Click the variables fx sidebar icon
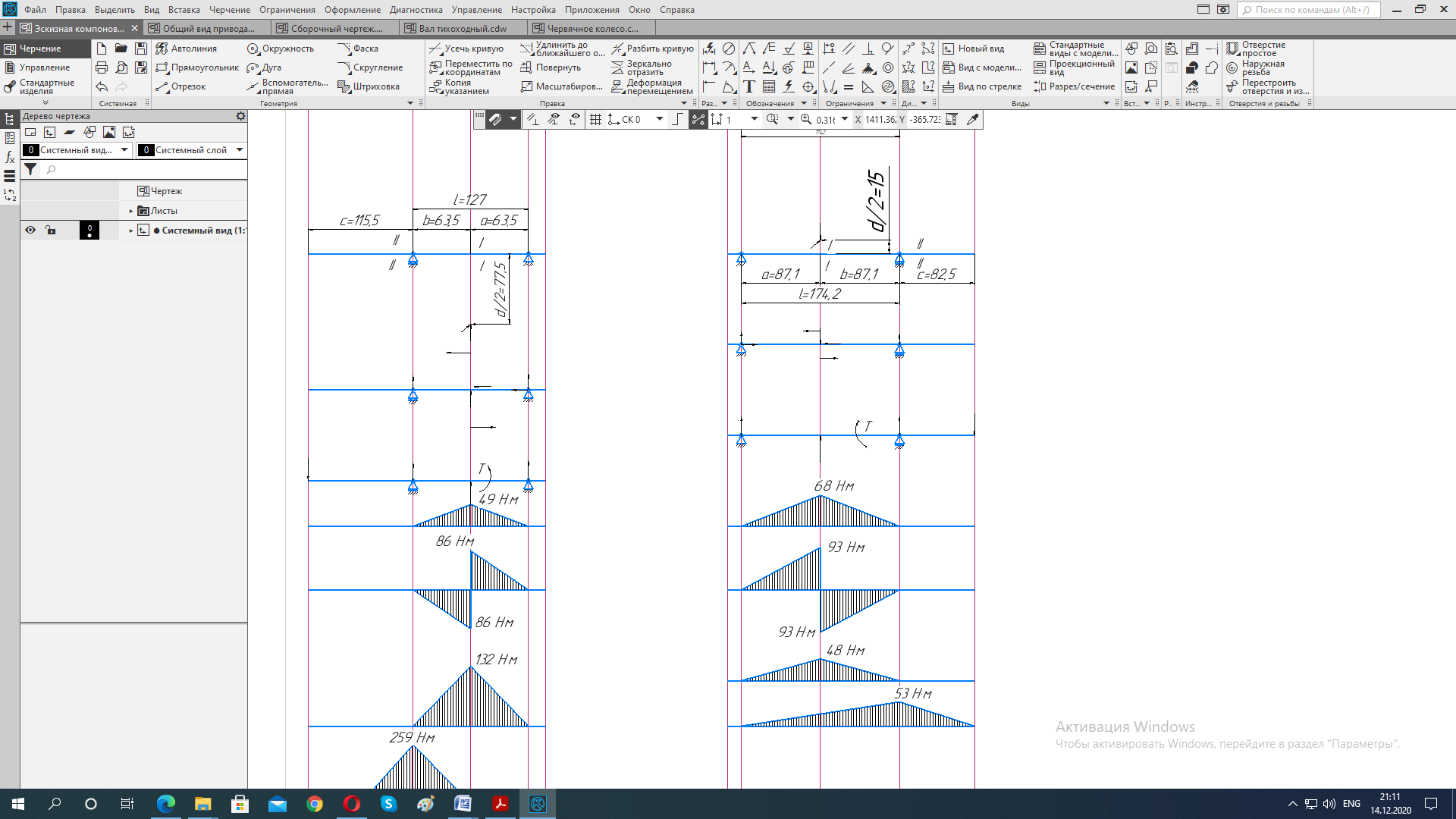Screen dimensions: 1456x819 10,157
